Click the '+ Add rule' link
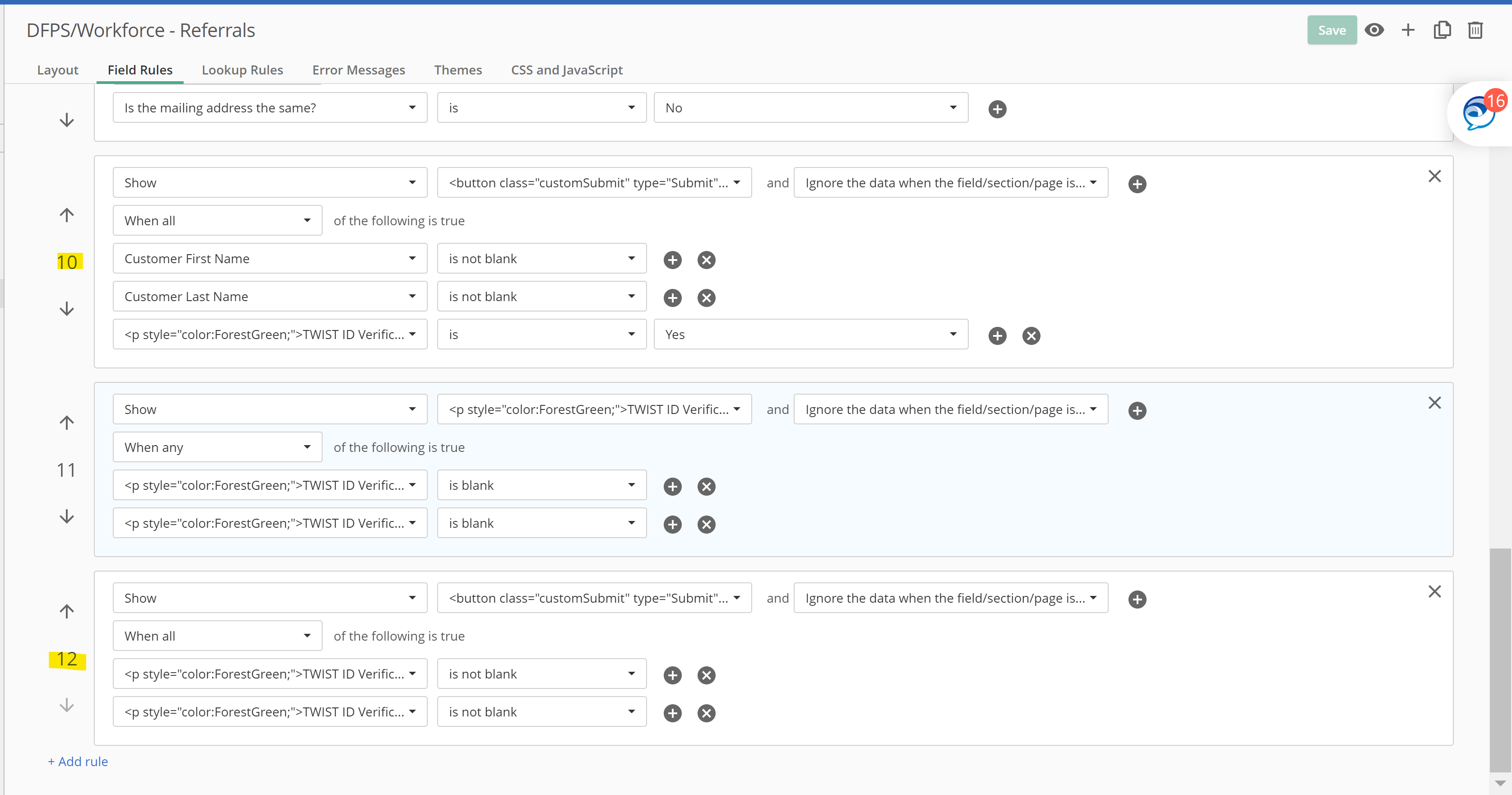This screenshot has height=795, width=1512. pos(78,762)
